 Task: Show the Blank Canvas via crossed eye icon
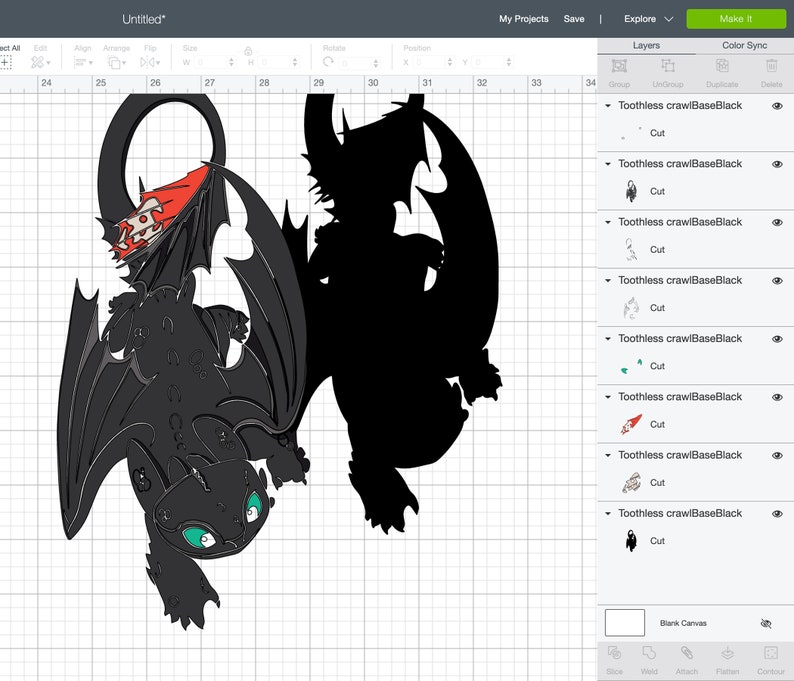[766, 623]
